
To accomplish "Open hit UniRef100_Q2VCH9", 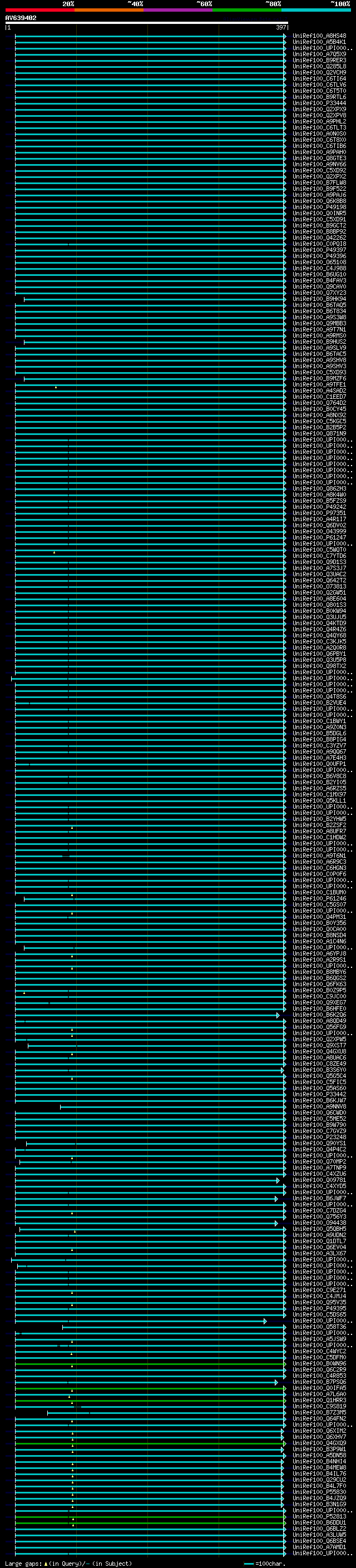I will [319, 72].
